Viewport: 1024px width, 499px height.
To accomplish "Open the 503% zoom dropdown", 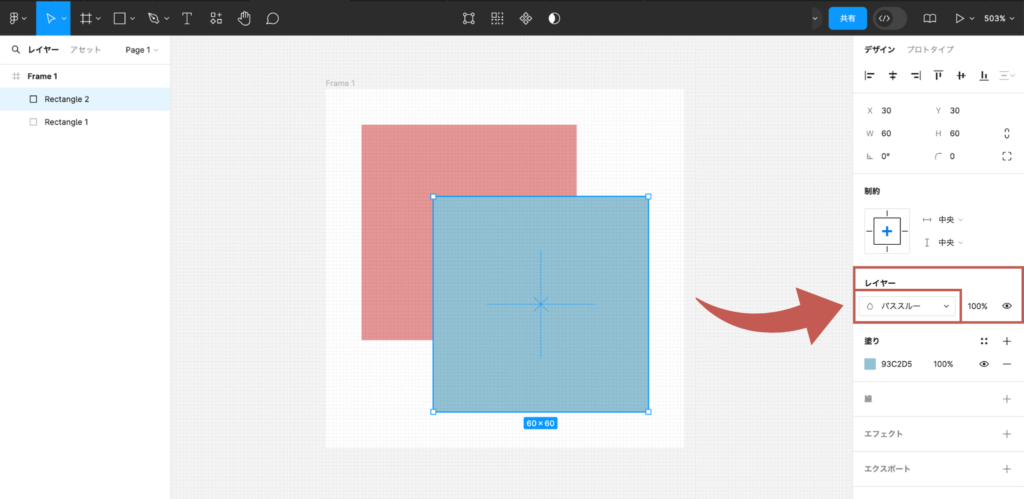I will coord(999,18).
